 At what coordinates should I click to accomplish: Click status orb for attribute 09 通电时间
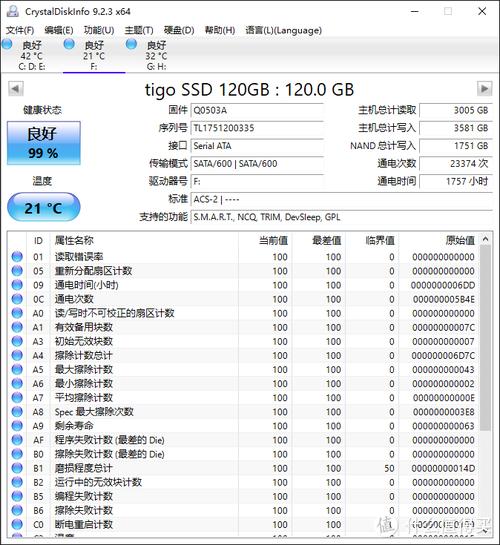tap(17, 285)
